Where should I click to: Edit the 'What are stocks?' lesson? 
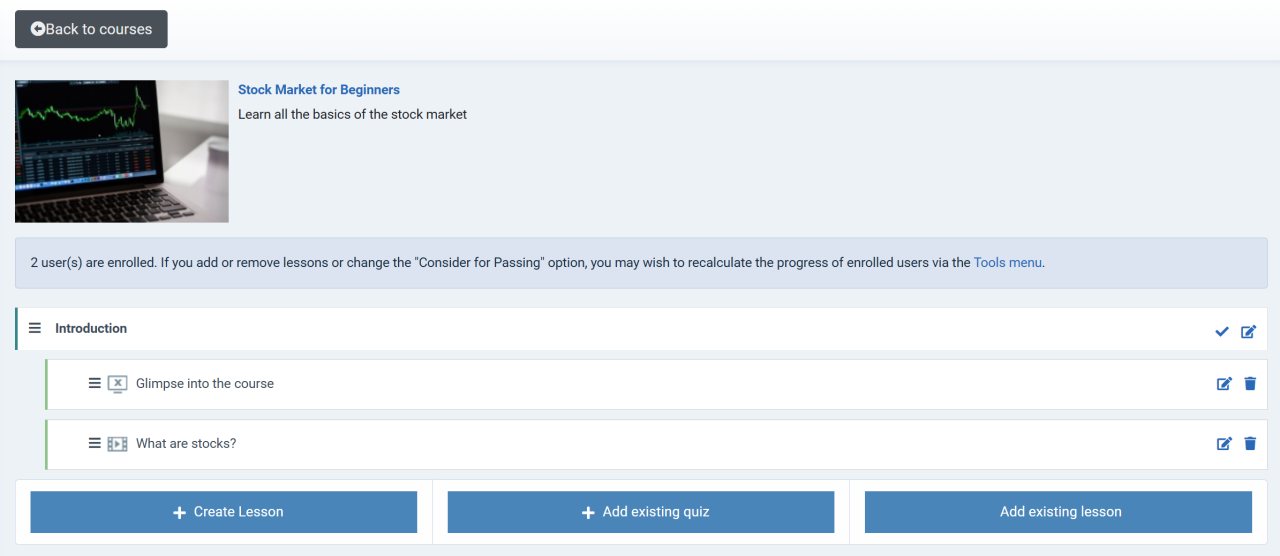[x=1224, y=444]
